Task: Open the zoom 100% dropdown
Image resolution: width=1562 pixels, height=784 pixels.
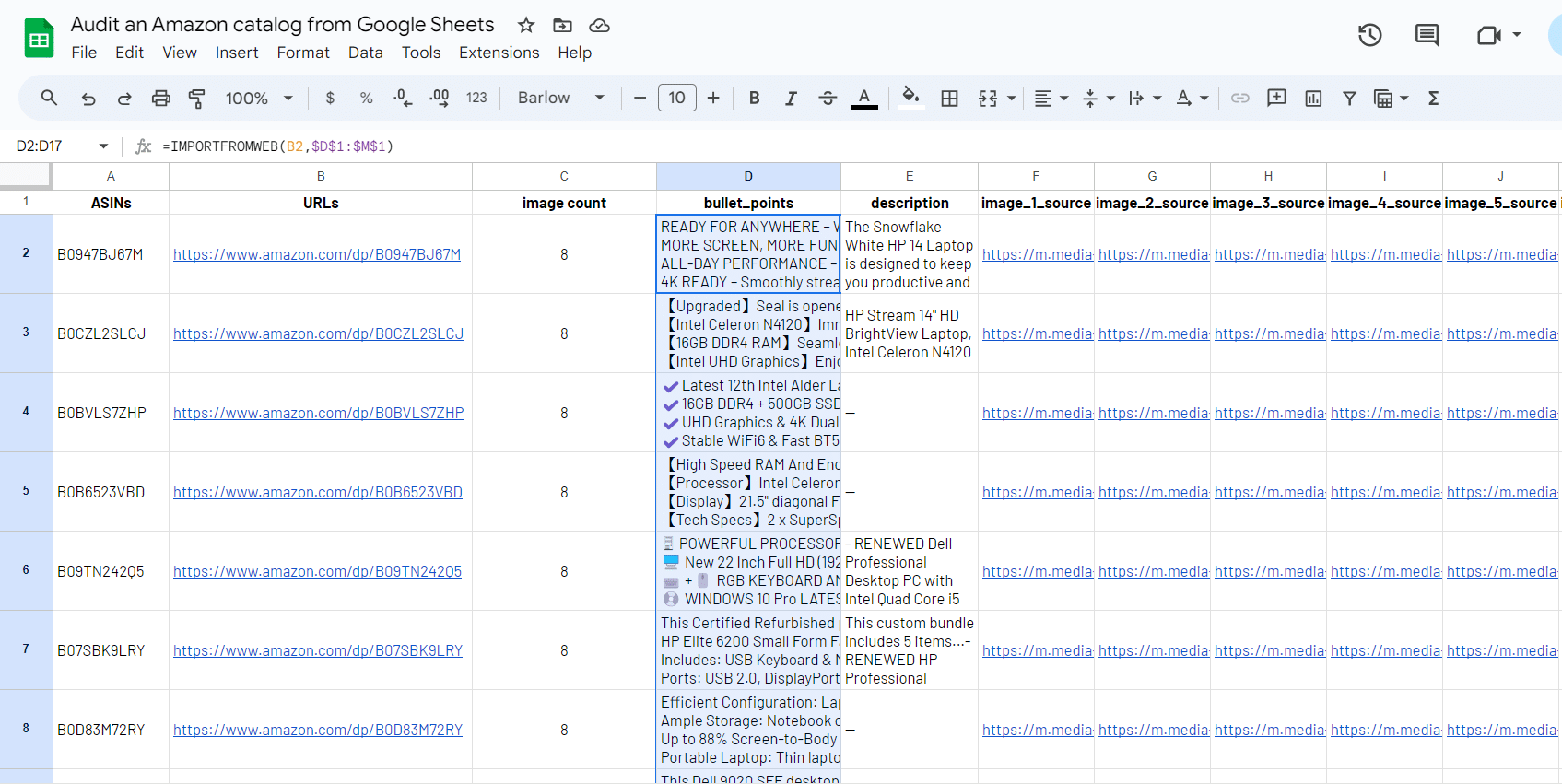Action: pyautogui.click(x=259, y=99)
